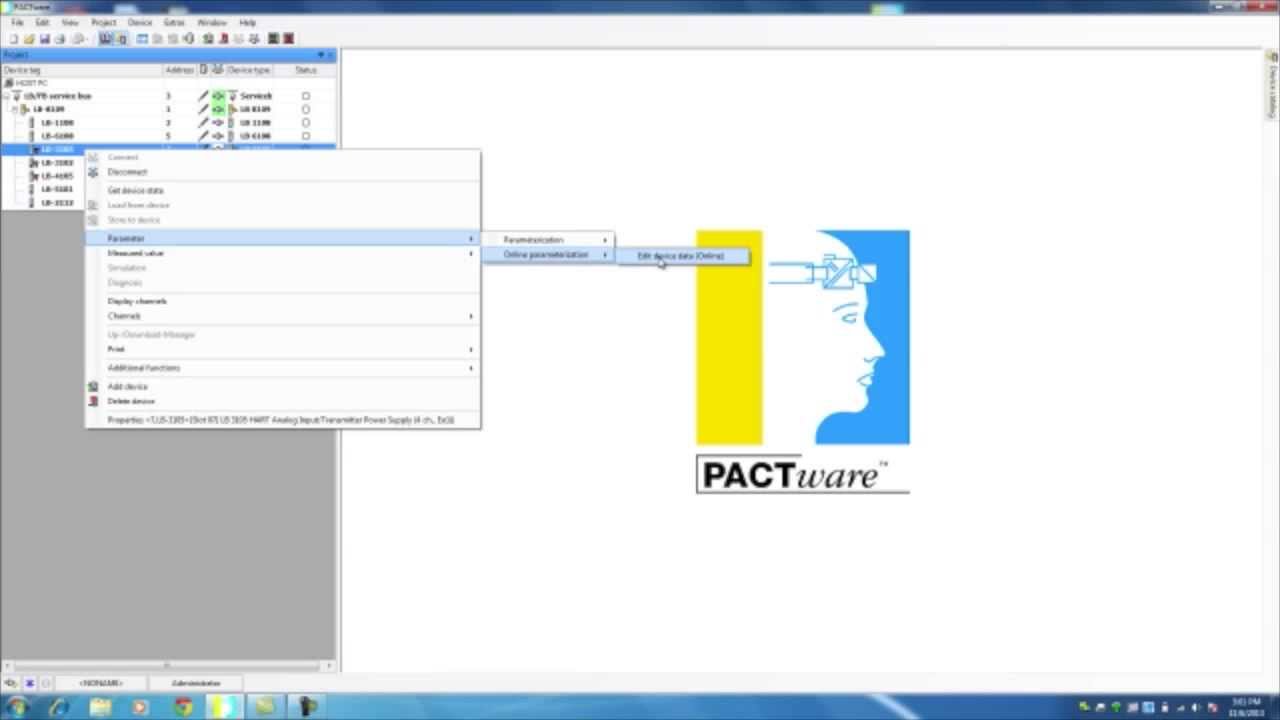Click the connection icon in LB-6108 row
The width and height of the screenshot is (1280, 720).
pyautogui.click(x=217, y=136)
